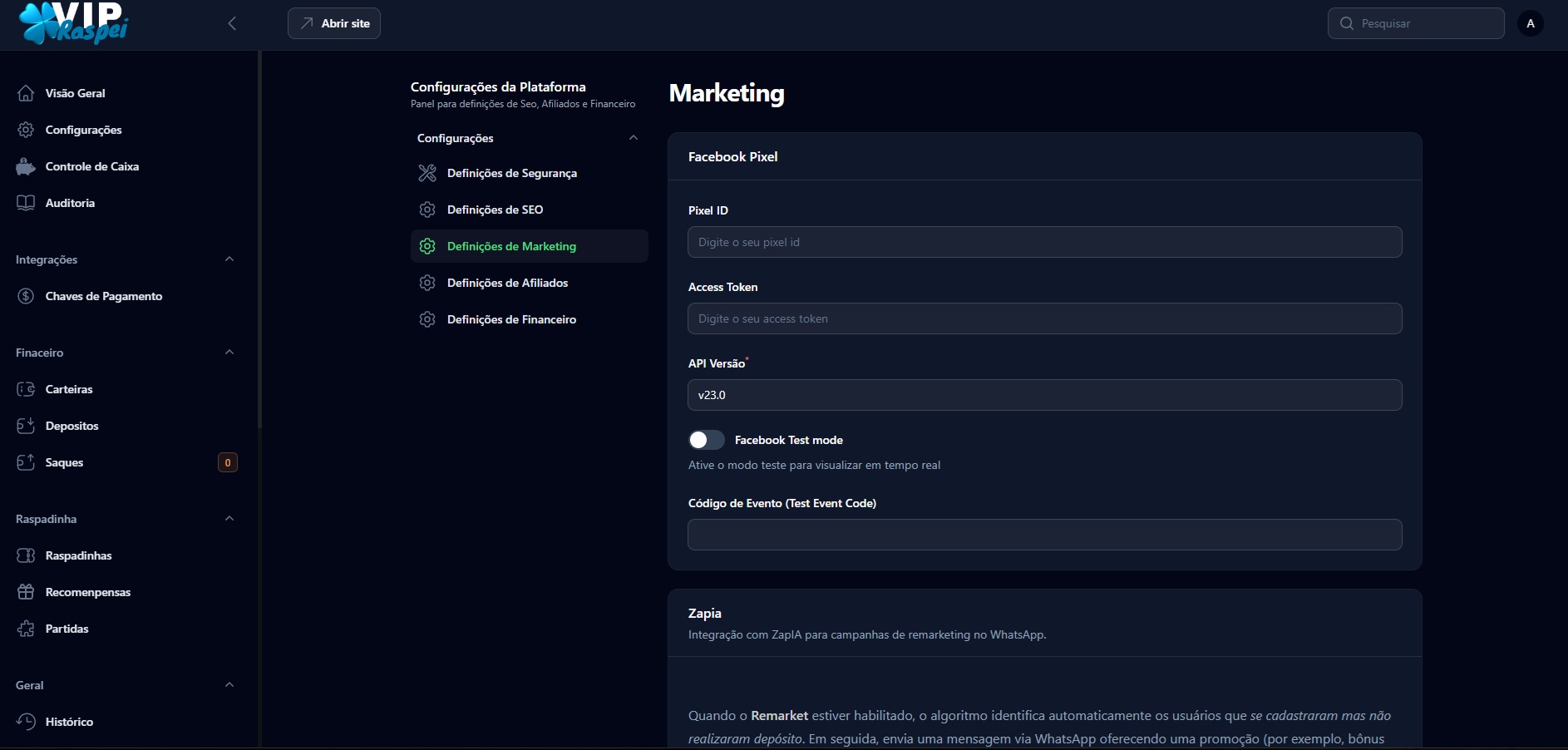
Task: Click the Marketing page title
Action: (x=727, y=93)
